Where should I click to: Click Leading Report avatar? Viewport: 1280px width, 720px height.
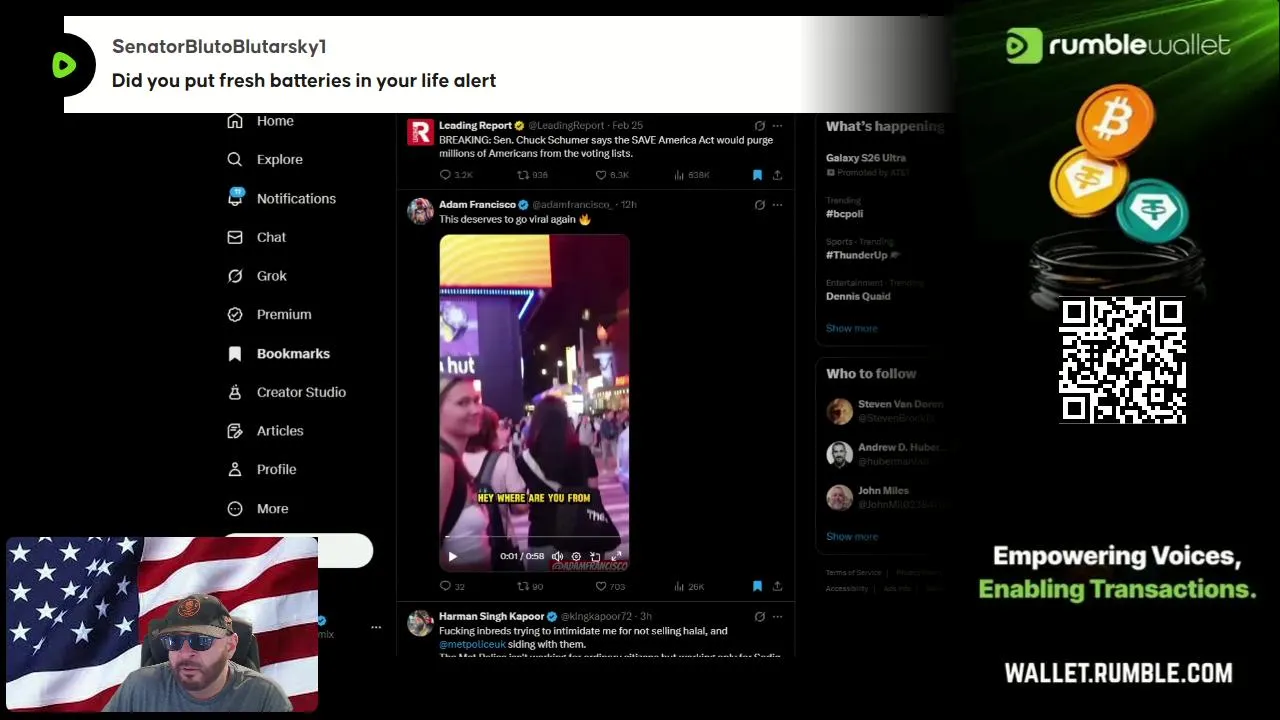(420, 132)
